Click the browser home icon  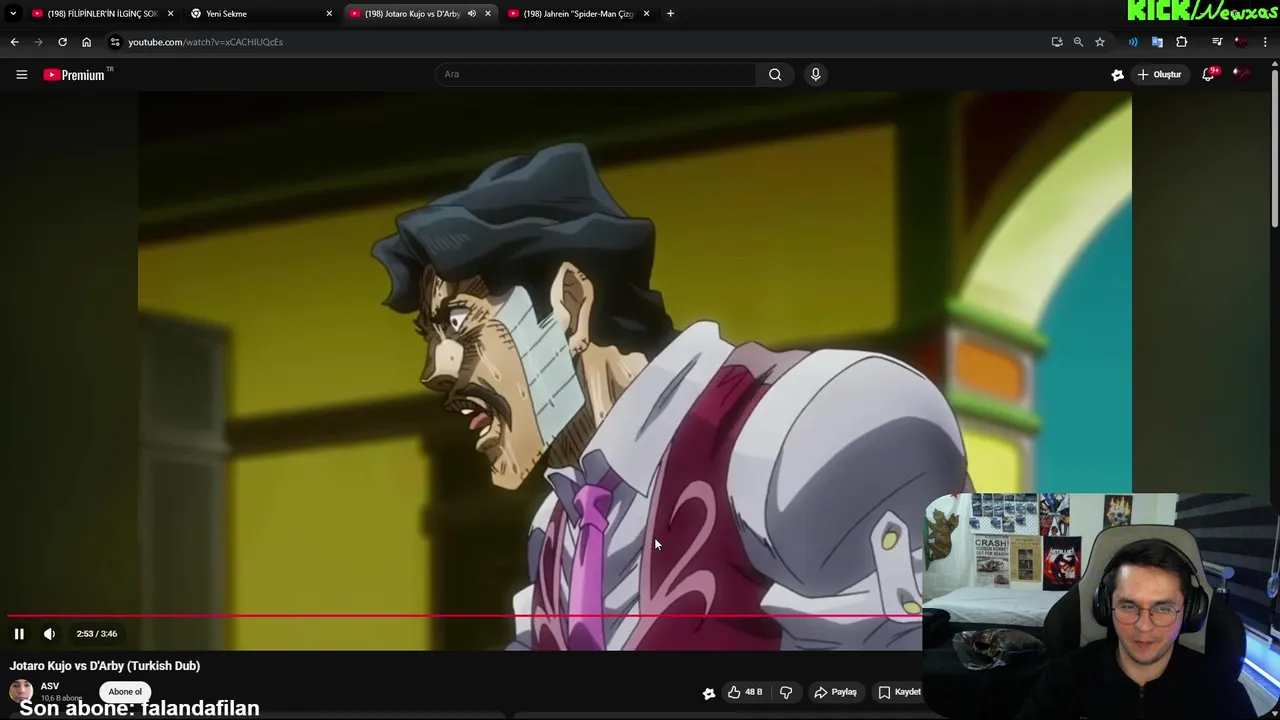[86, 42]
